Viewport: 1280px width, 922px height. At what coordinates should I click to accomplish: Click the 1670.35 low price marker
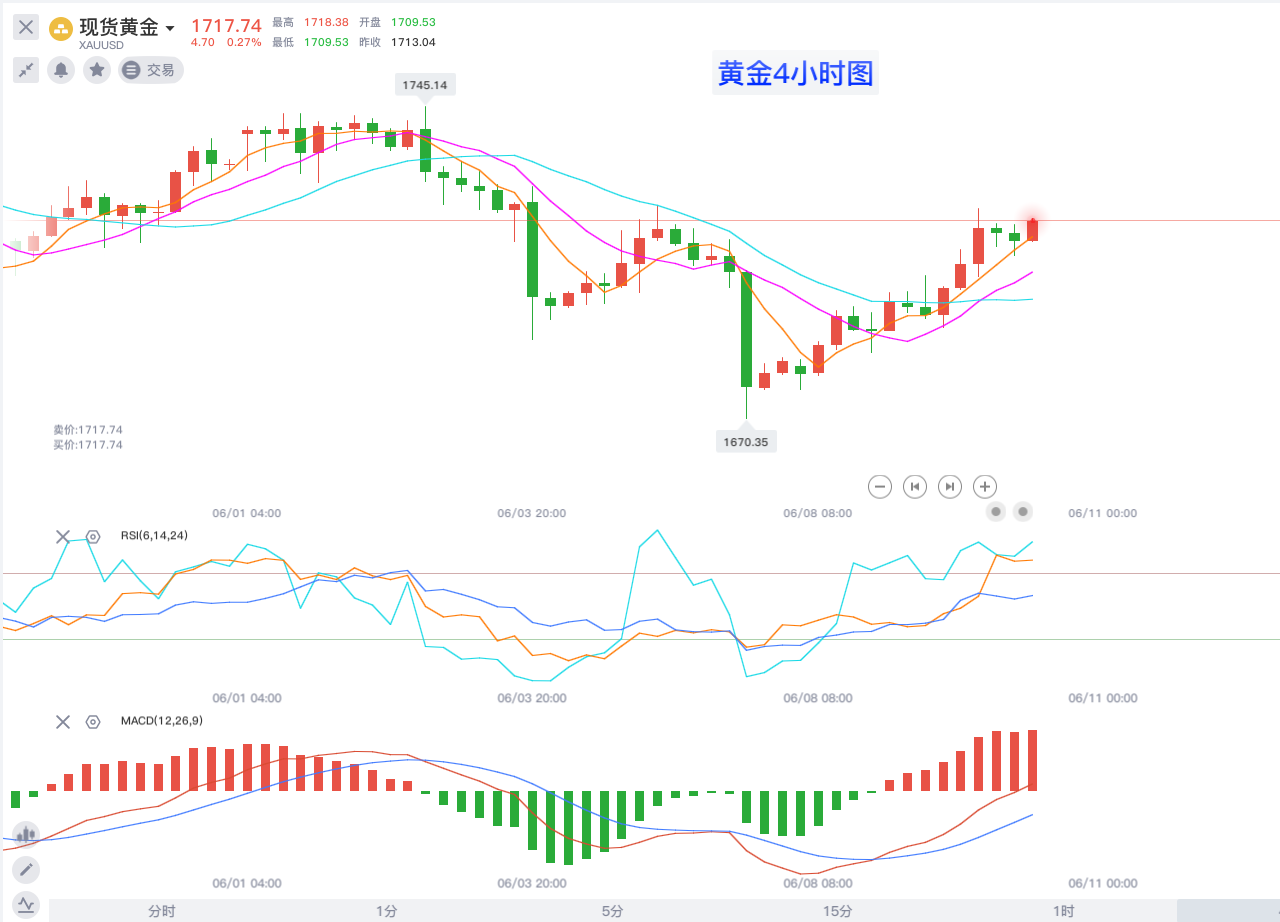tap(746, 441)
